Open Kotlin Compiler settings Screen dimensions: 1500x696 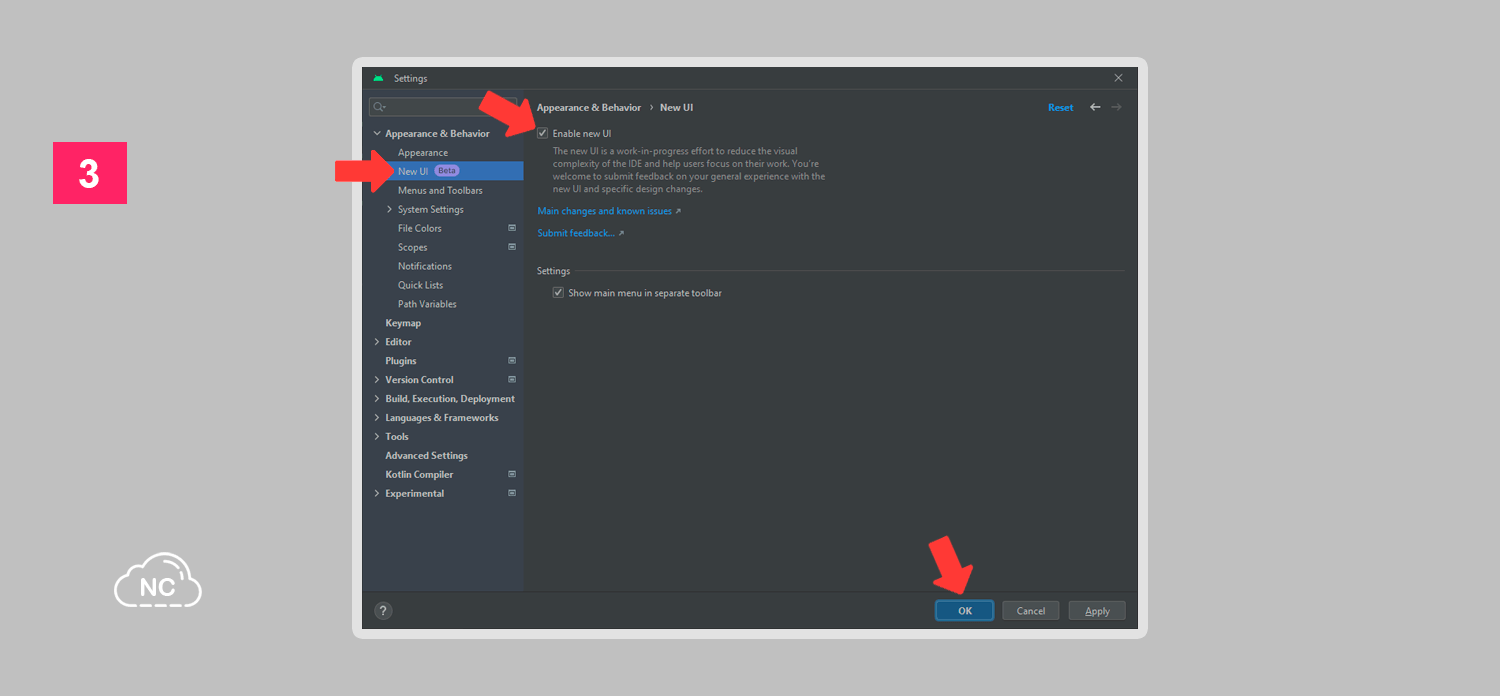pyautogui.click(x=419, y=475)
